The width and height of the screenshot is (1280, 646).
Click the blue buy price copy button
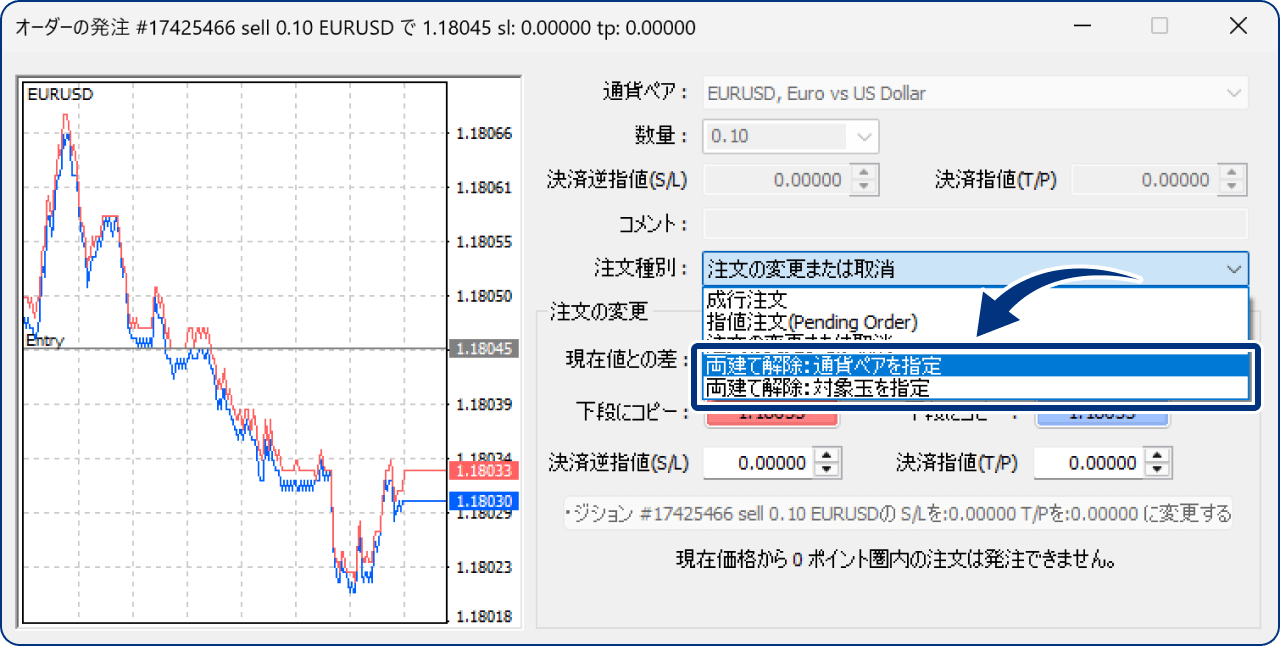tap(1103, 413)
